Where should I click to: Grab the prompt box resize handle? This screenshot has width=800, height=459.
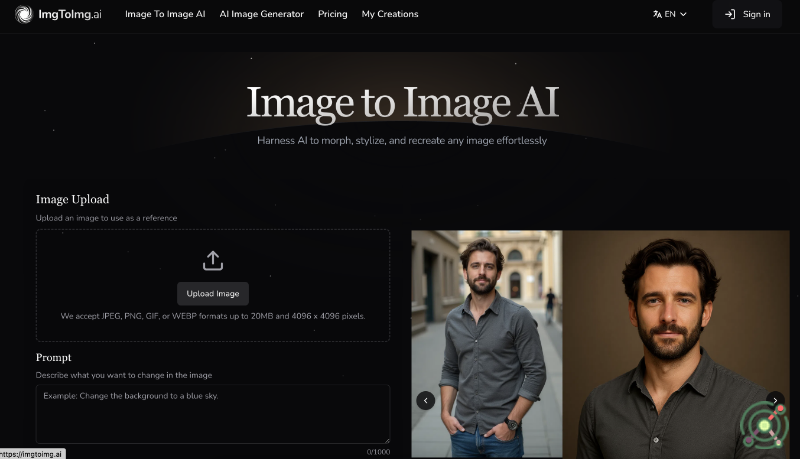pyautogui.click(x=386, y=440)
